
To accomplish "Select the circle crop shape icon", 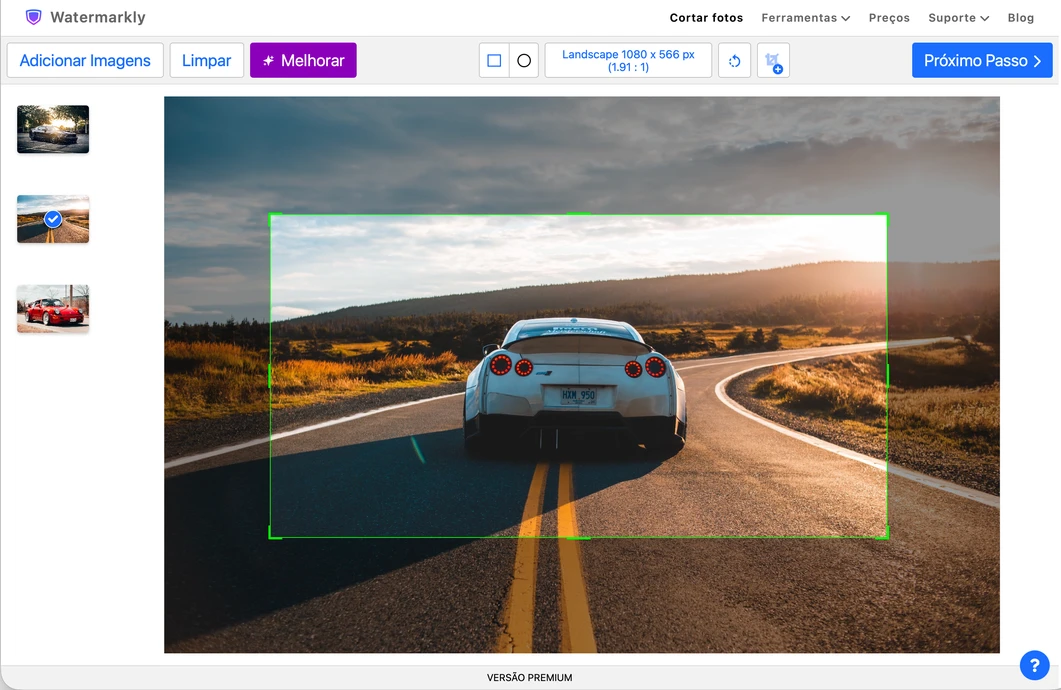I will [x=524, y=60].
